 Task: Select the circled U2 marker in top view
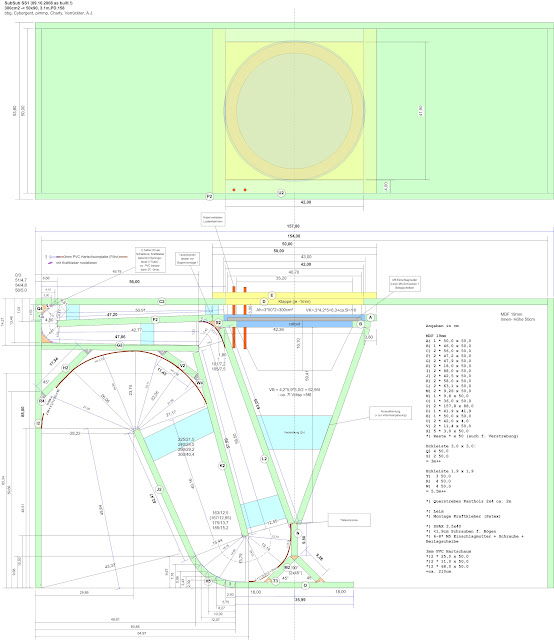click(x=281, y=193)
